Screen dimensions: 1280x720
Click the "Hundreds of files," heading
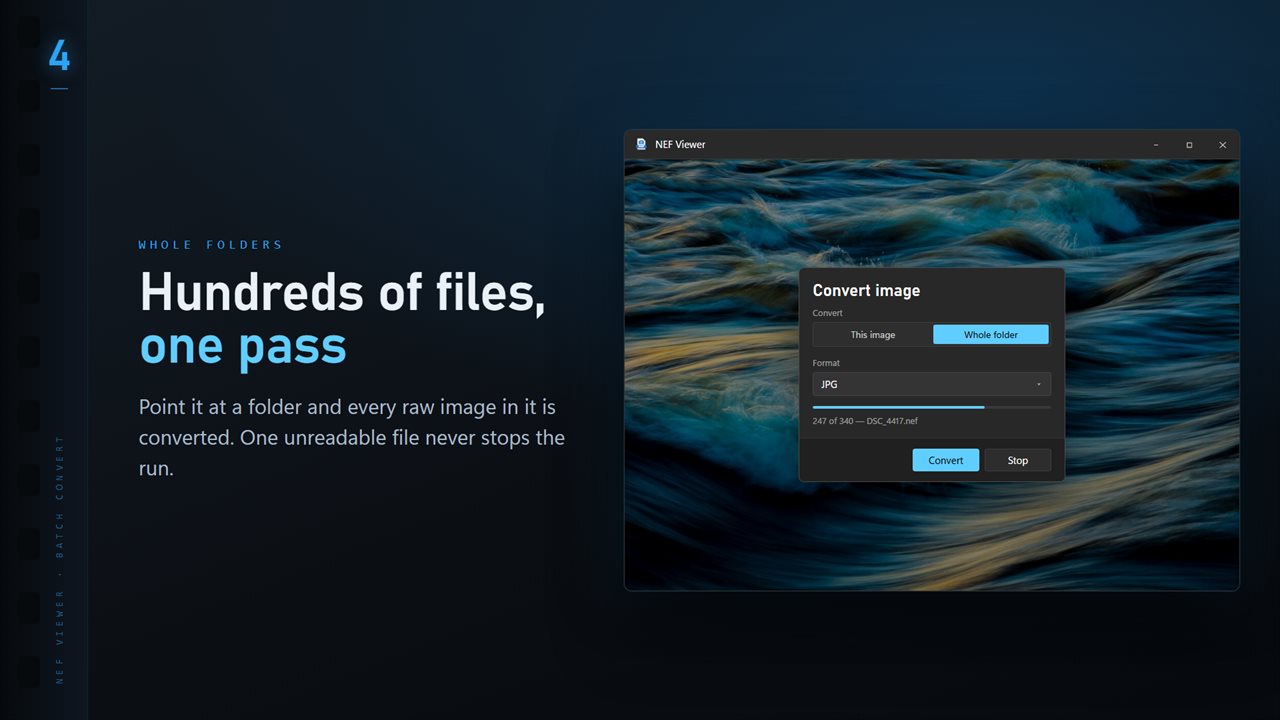point(343,293)
